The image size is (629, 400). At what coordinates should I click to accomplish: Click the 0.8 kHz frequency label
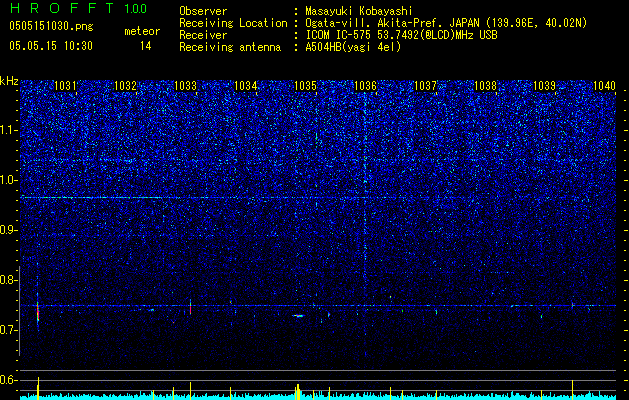(9, 280)
